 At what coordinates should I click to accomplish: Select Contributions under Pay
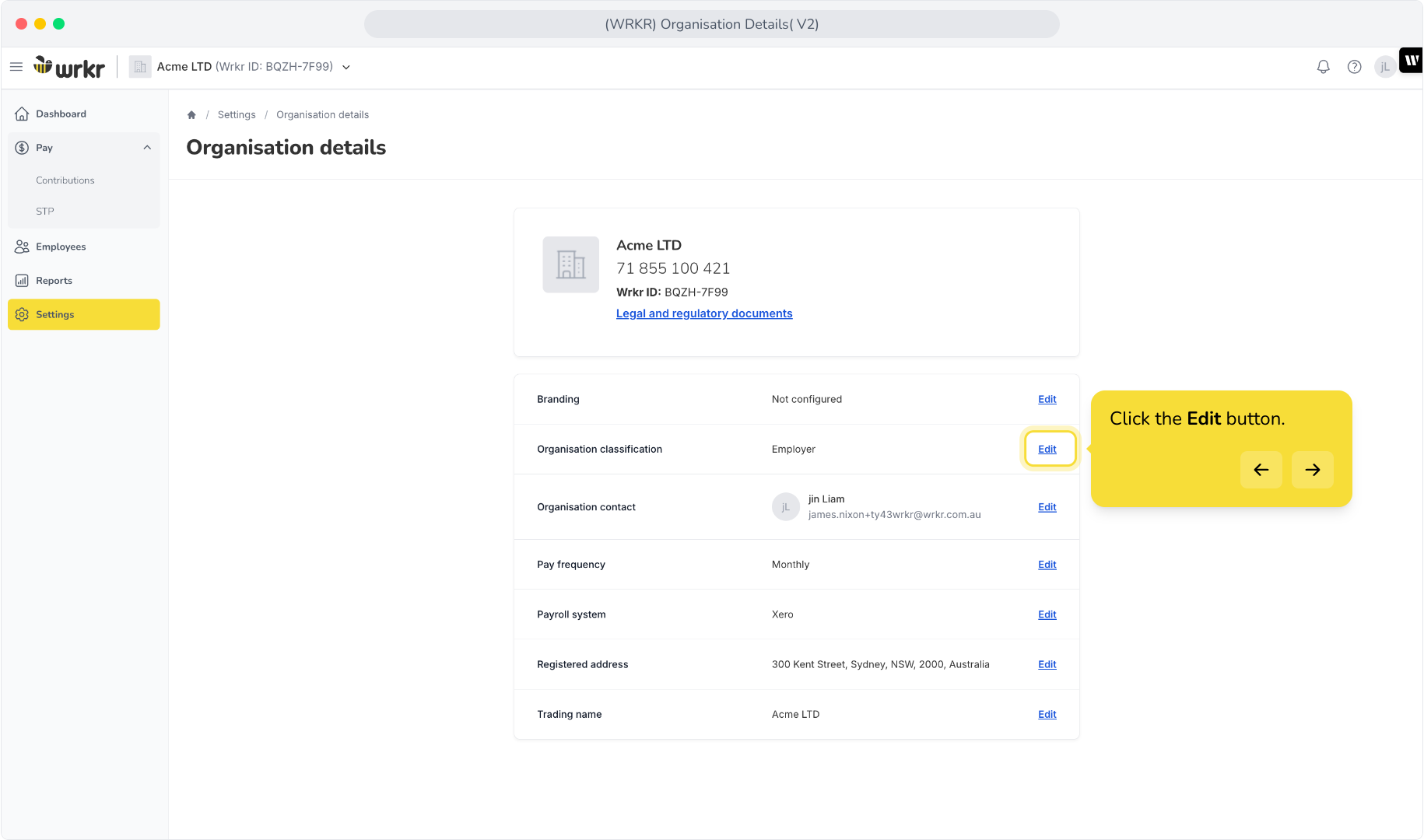pos(65,180)
